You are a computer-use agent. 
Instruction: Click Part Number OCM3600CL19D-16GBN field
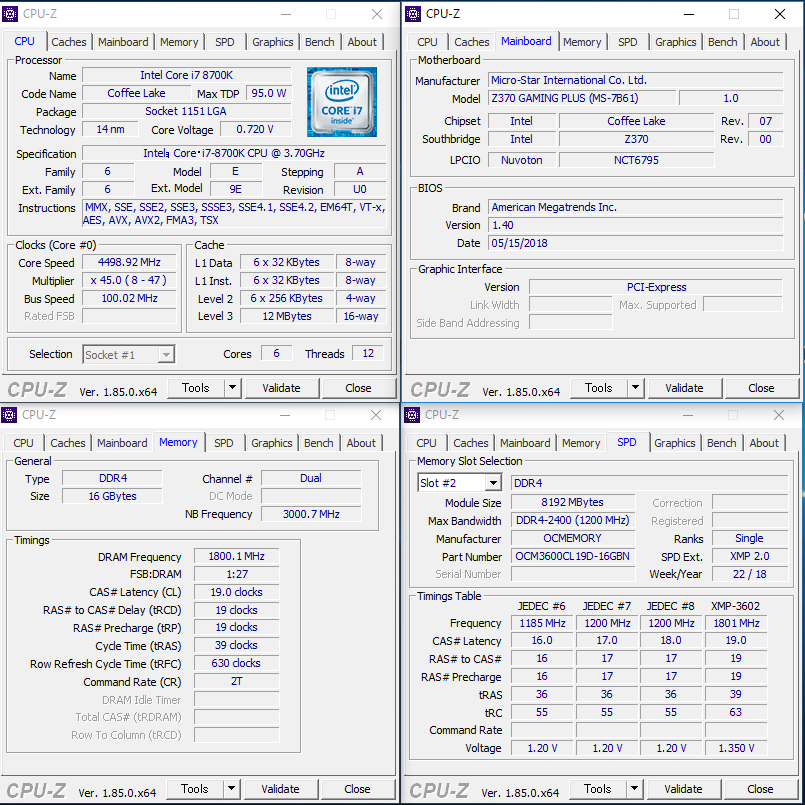(573, 557)
